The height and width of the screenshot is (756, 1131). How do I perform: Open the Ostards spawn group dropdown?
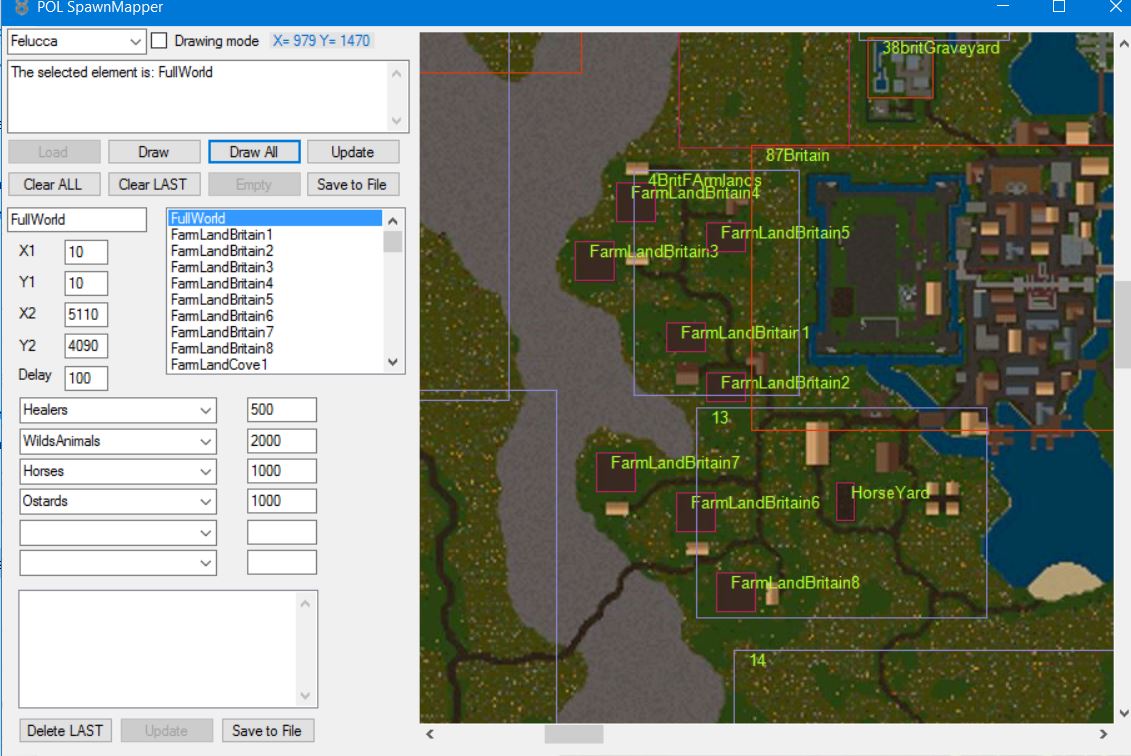click(x=118, y=501)
